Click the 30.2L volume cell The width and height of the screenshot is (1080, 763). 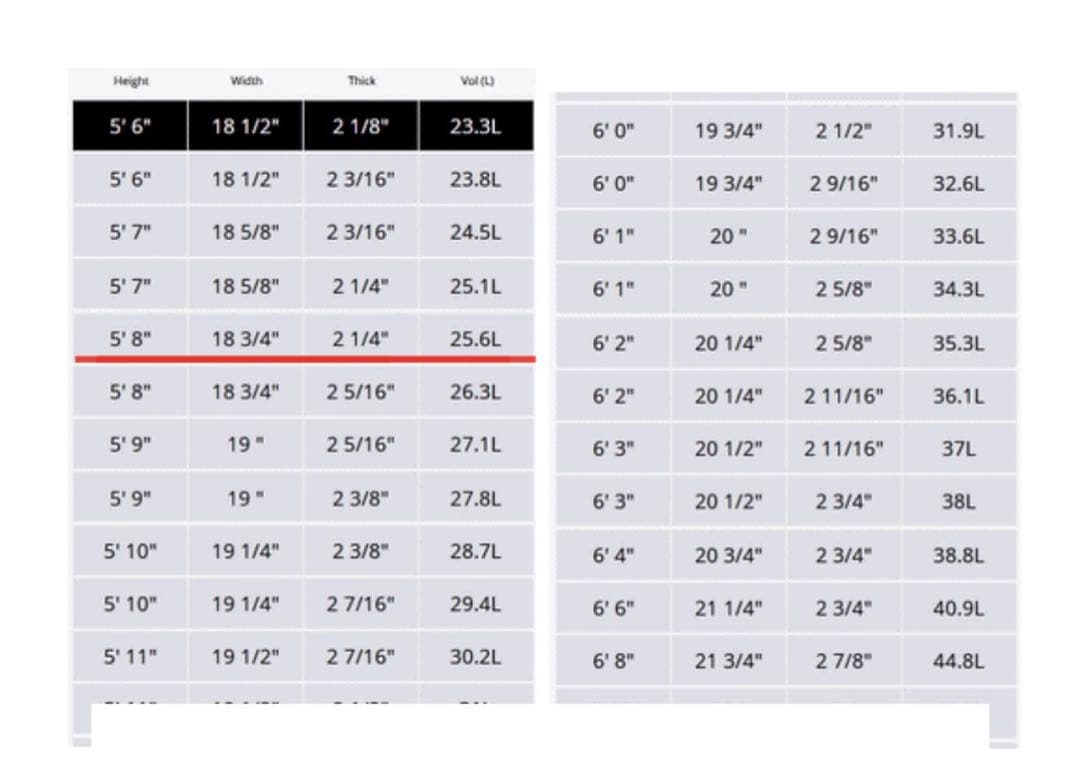476,657
